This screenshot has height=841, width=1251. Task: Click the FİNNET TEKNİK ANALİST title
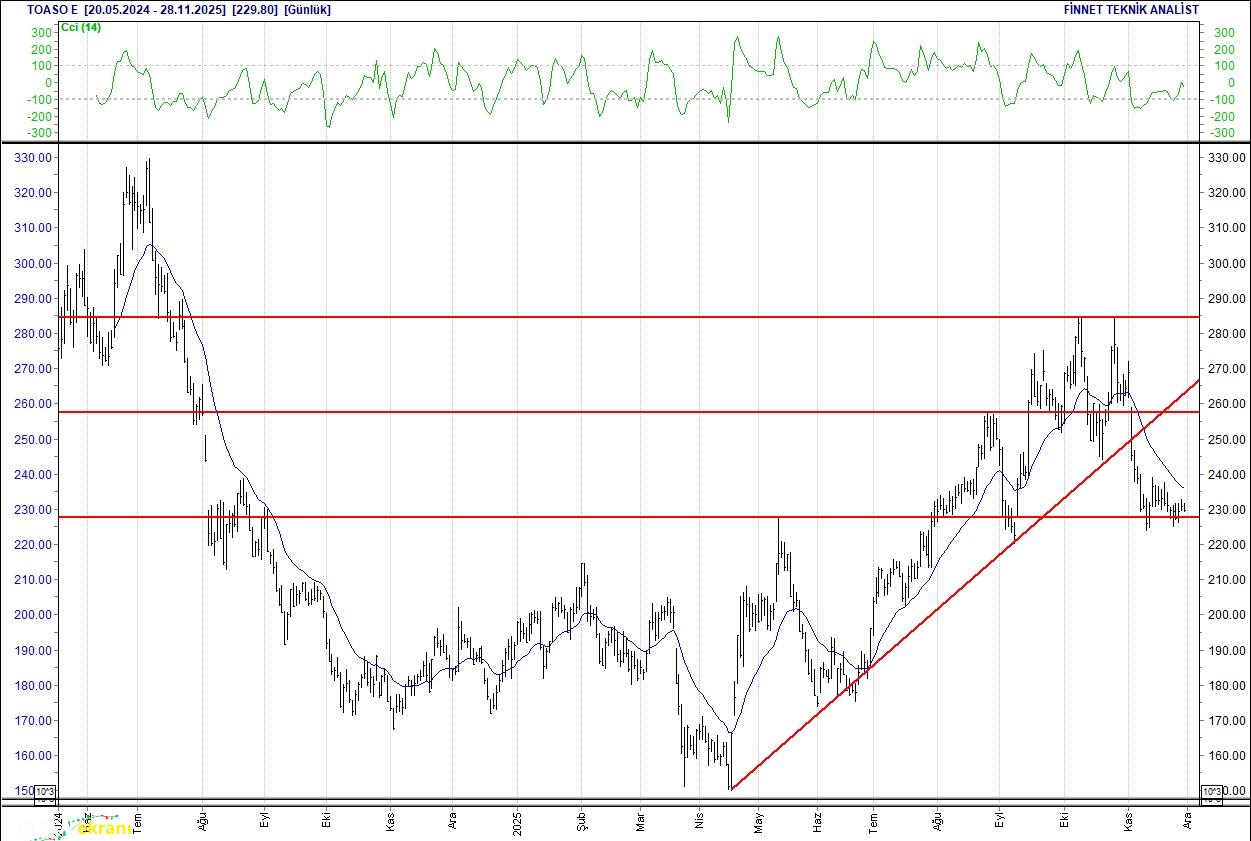coord(1131,10)
